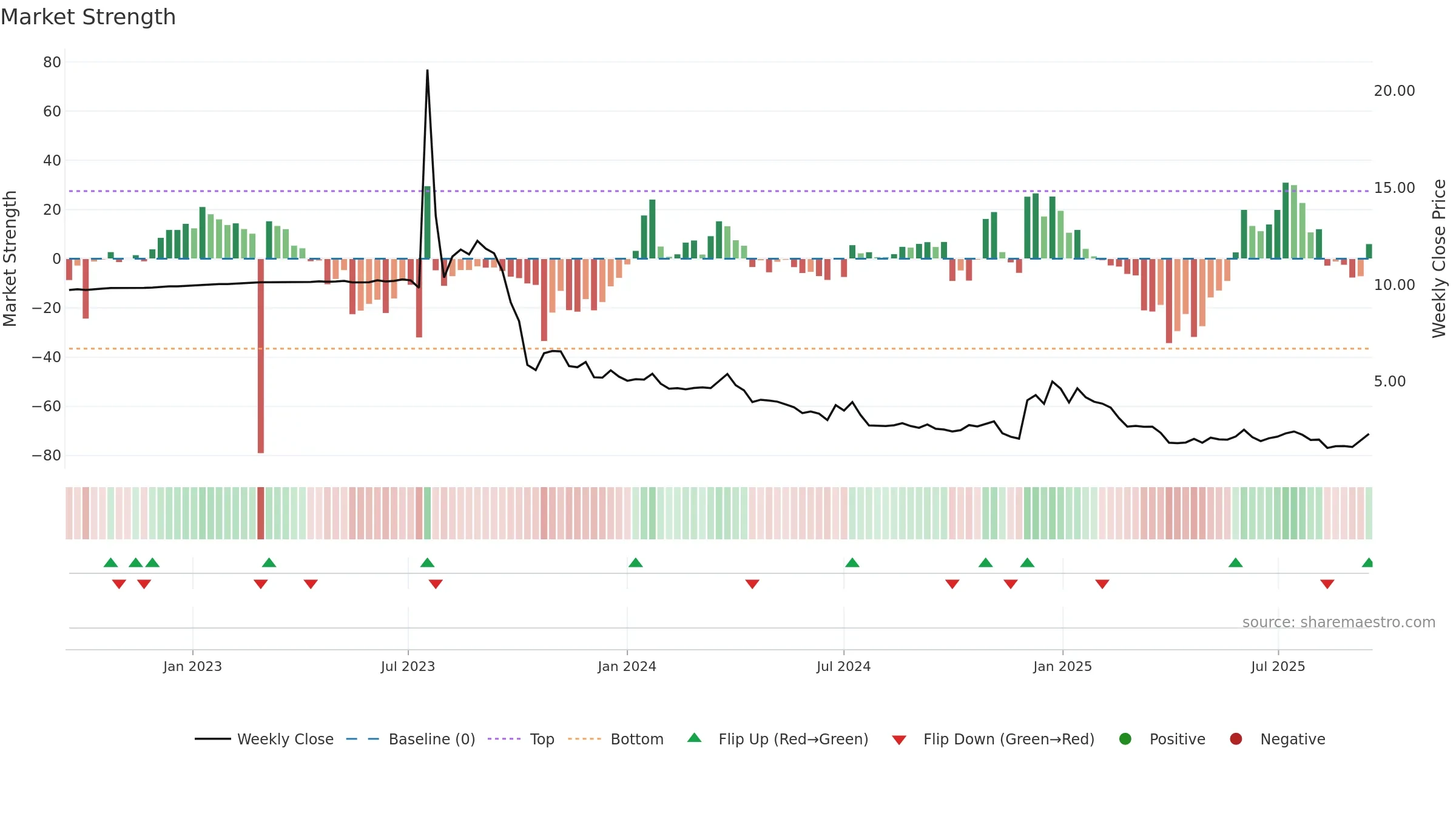Toggle the Baseline (0) legend label

pos(432,739)
